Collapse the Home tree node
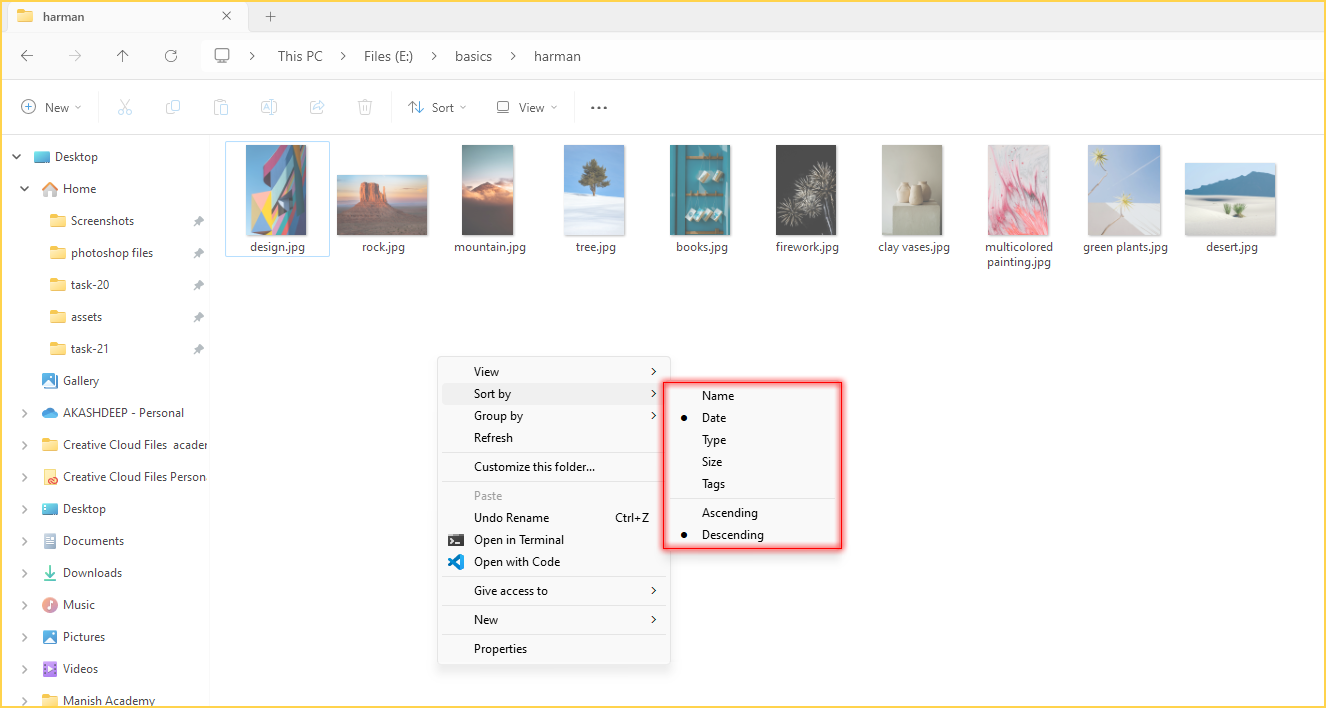The width and height of the screenshot is (1326, 708). tap(25, 189)
